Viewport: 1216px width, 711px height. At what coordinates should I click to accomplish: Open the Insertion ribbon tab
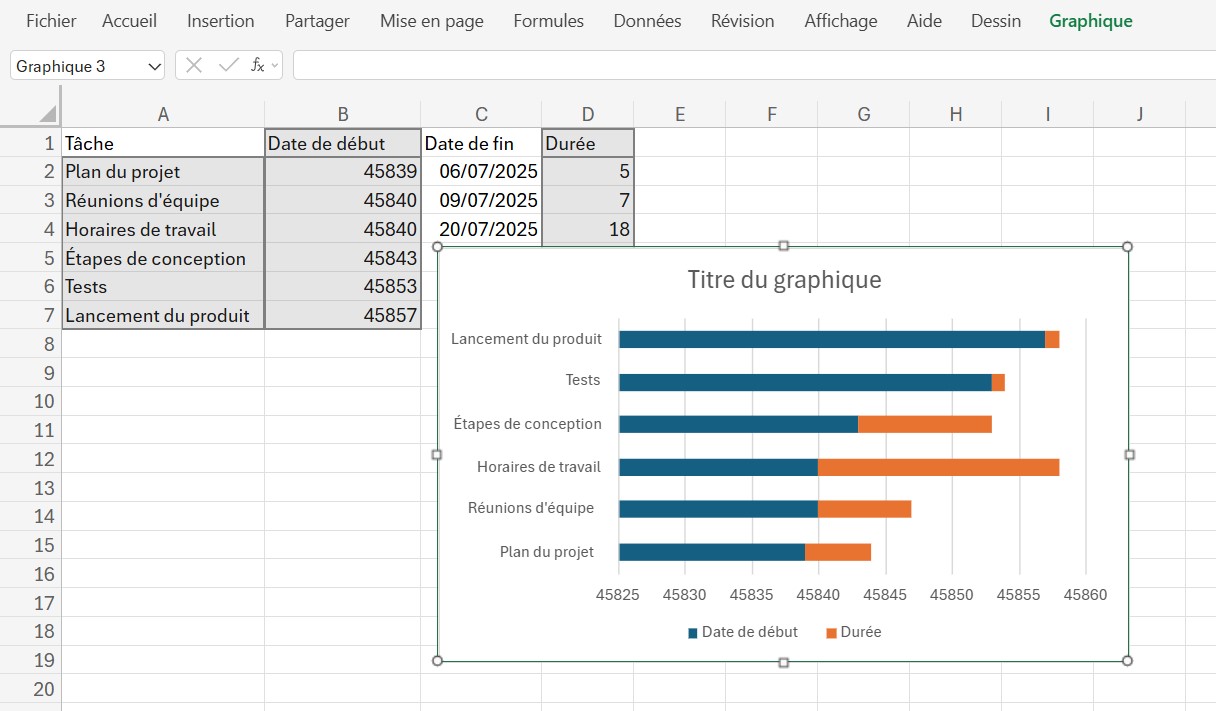(x=221, y=21)
